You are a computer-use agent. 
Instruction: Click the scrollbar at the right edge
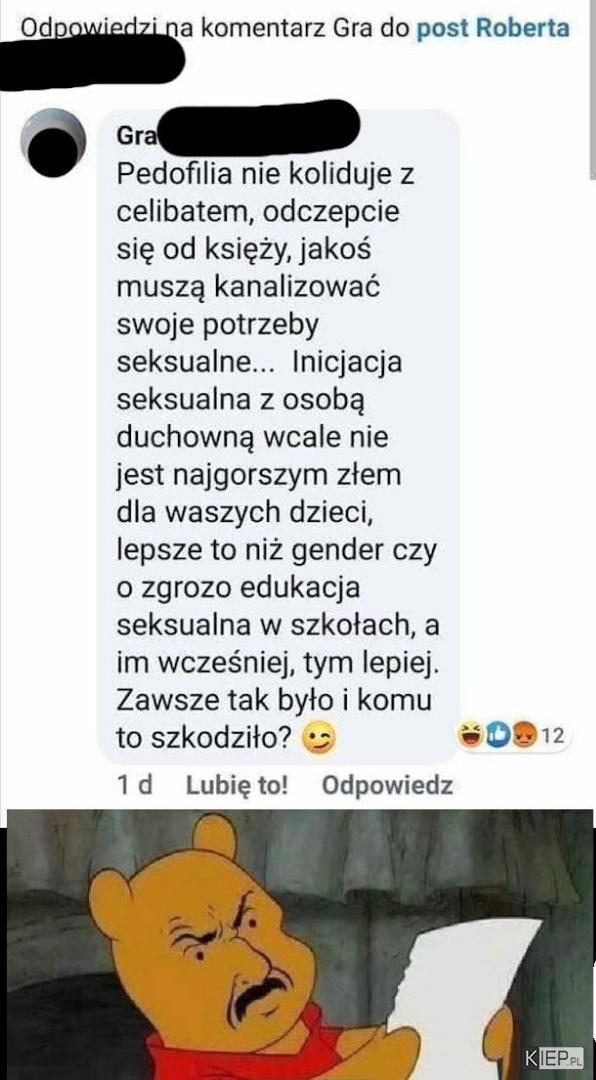click(593, 90)
